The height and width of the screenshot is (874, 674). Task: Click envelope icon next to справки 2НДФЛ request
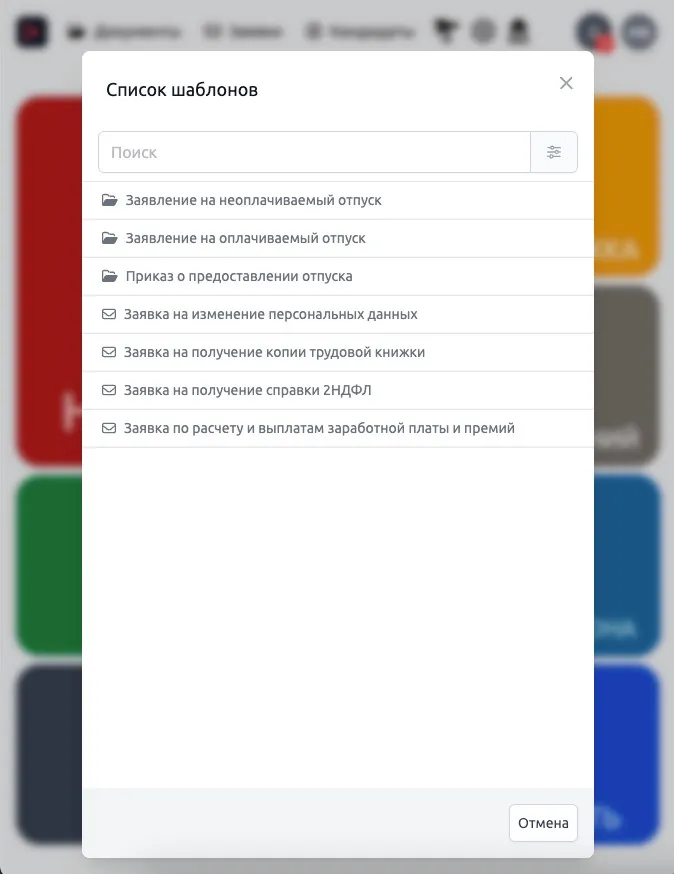click(109, 390)
